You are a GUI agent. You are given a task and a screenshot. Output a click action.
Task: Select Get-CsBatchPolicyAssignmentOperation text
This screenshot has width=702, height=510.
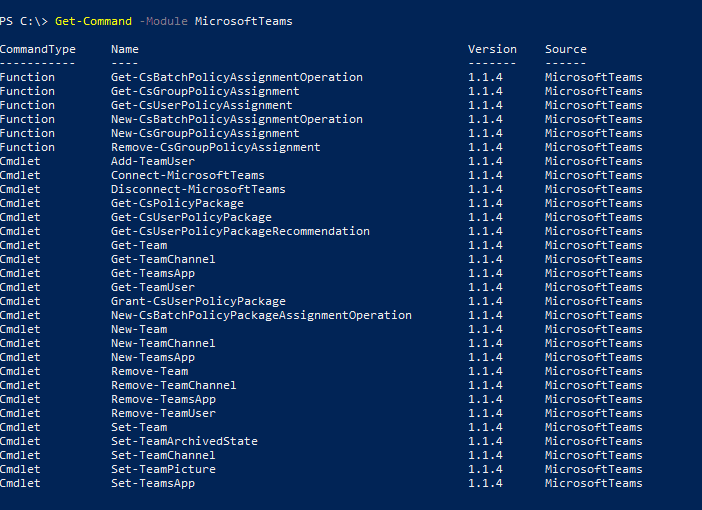coord(237,77)
